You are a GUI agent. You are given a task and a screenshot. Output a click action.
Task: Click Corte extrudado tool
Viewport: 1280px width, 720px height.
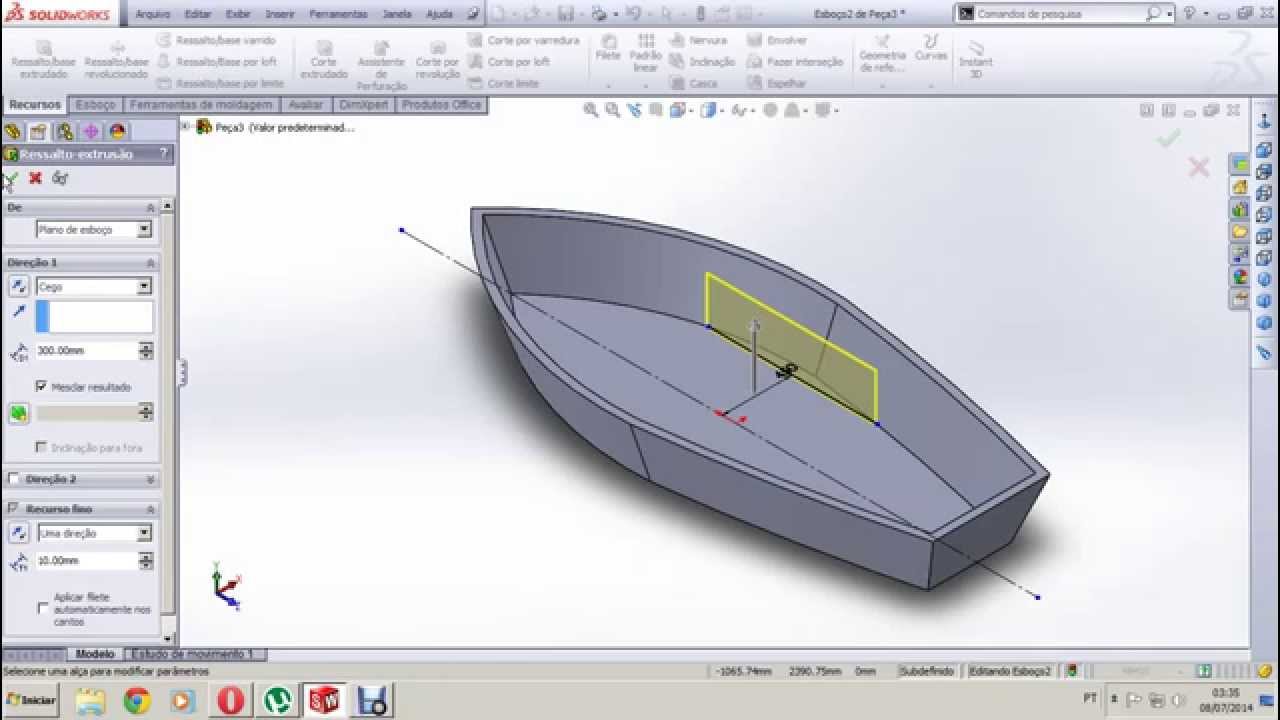point(324,60)
